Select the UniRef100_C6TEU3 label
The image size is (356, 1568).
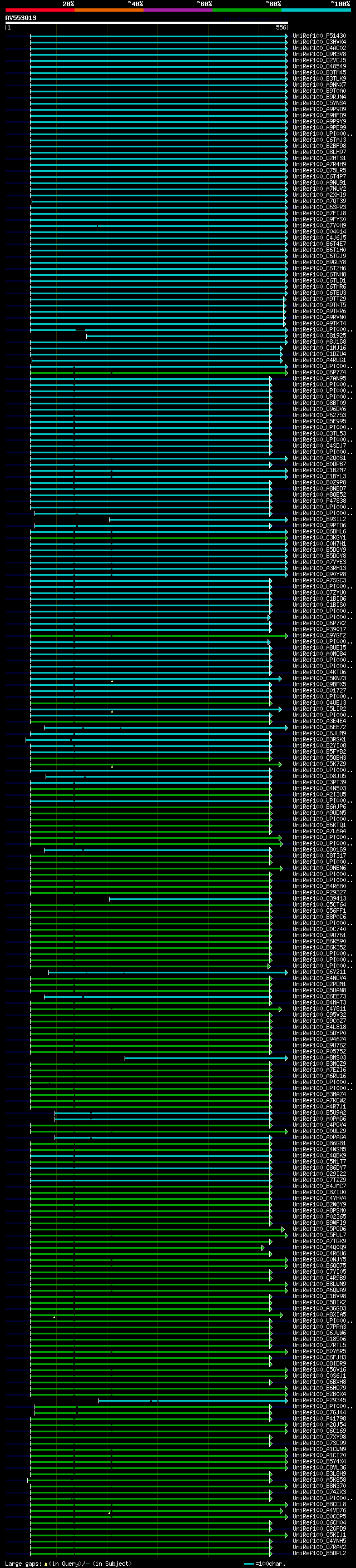pyautogui.click(x=319, y=293)
